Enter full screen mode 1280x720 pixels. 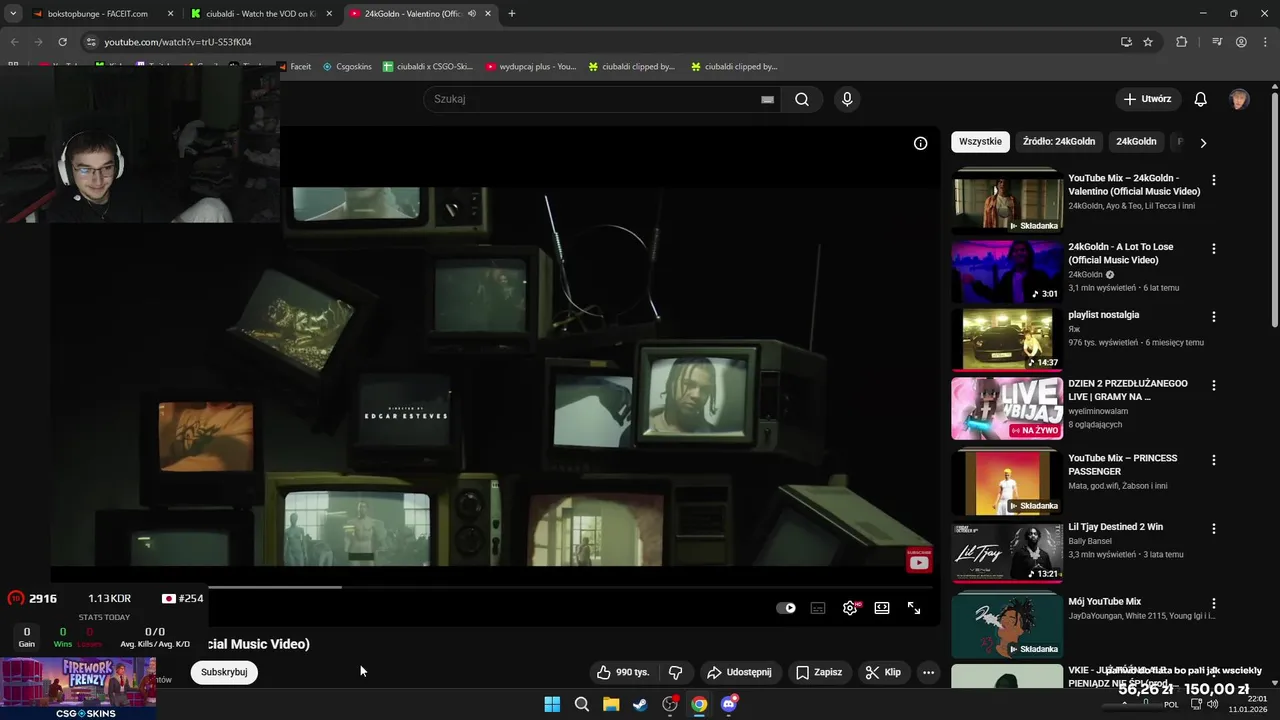click(914, 608)
